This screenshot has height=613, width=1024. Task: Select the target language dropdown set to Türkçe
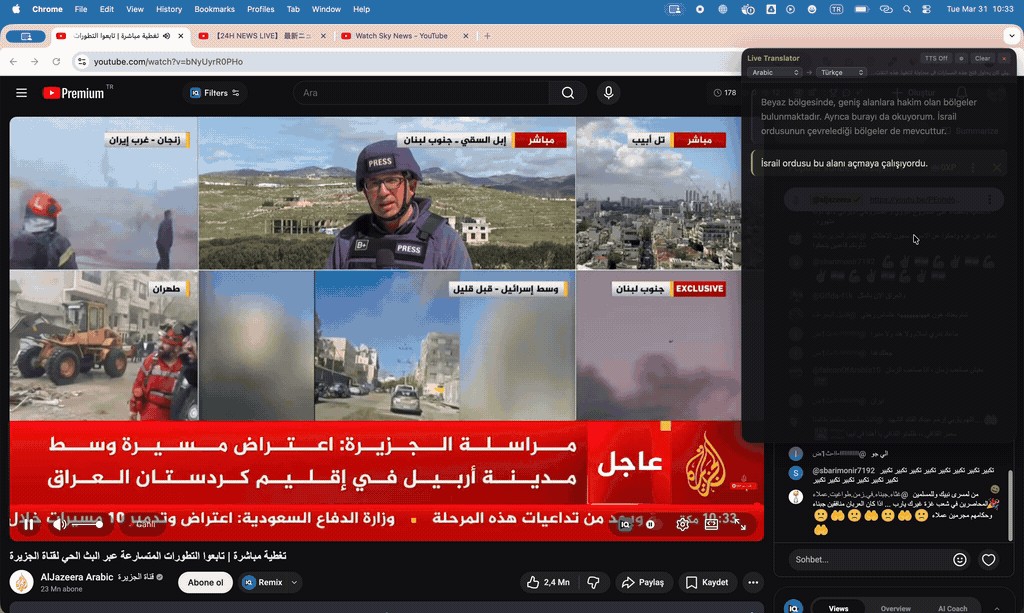tap(841, 72)
